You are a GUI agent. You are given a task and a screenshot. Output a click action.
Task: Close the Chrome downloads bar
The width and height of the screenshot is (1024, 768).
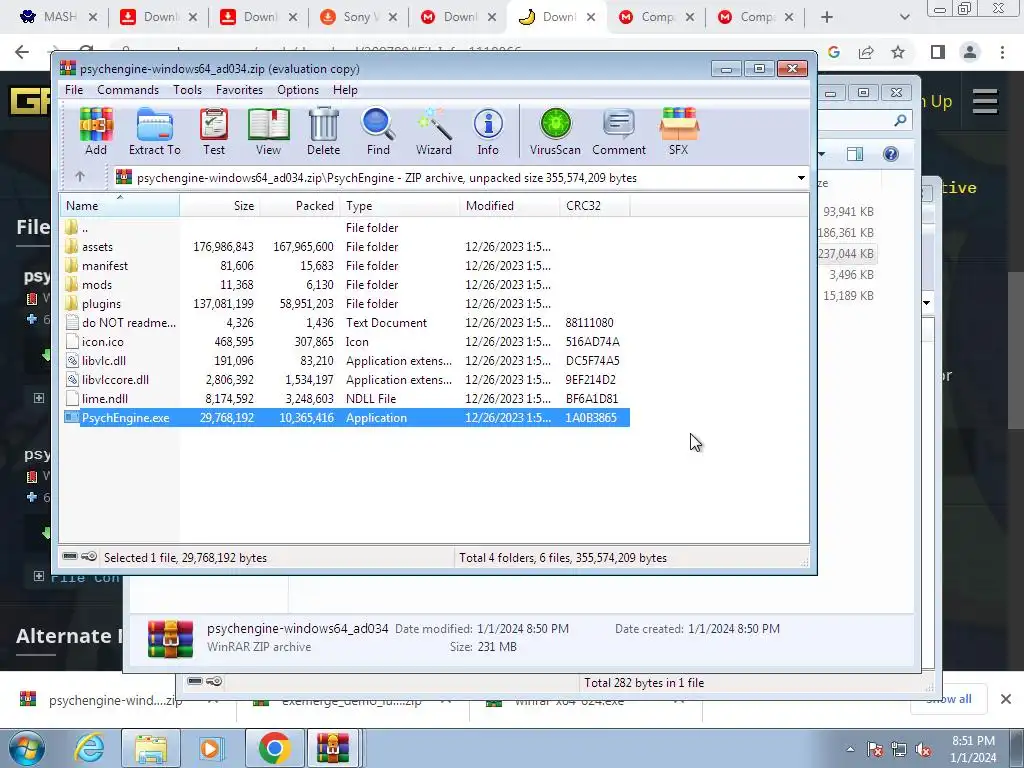click(x=1006, y=699)
